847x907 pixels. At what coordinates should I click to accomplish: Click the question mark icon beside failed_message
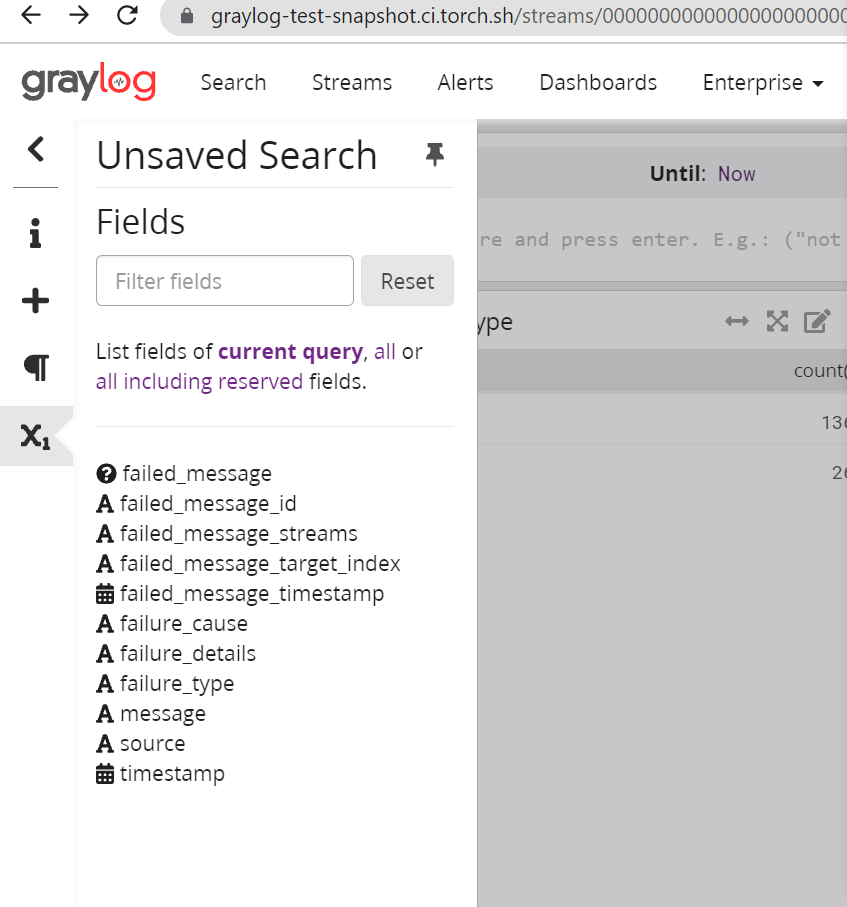[x=106, y=473]
